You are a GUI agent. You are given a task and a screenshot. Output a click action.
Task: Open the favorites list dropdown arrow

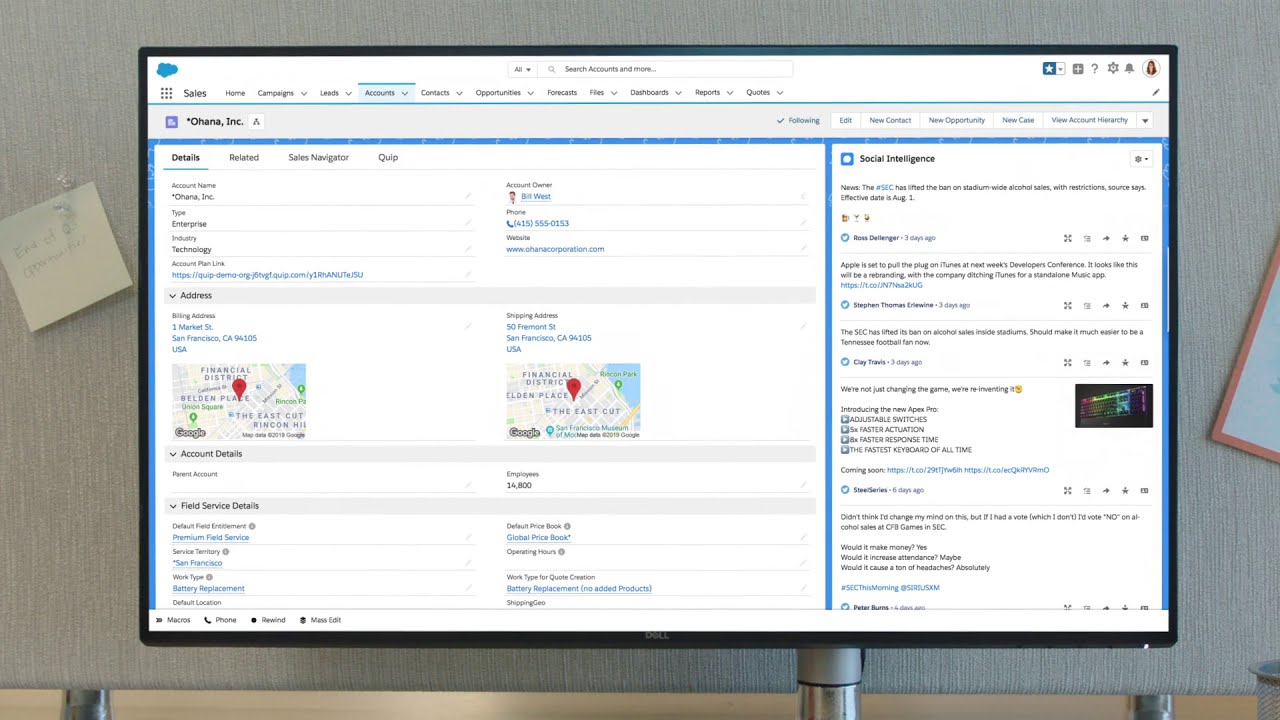tap(1061, 69)
